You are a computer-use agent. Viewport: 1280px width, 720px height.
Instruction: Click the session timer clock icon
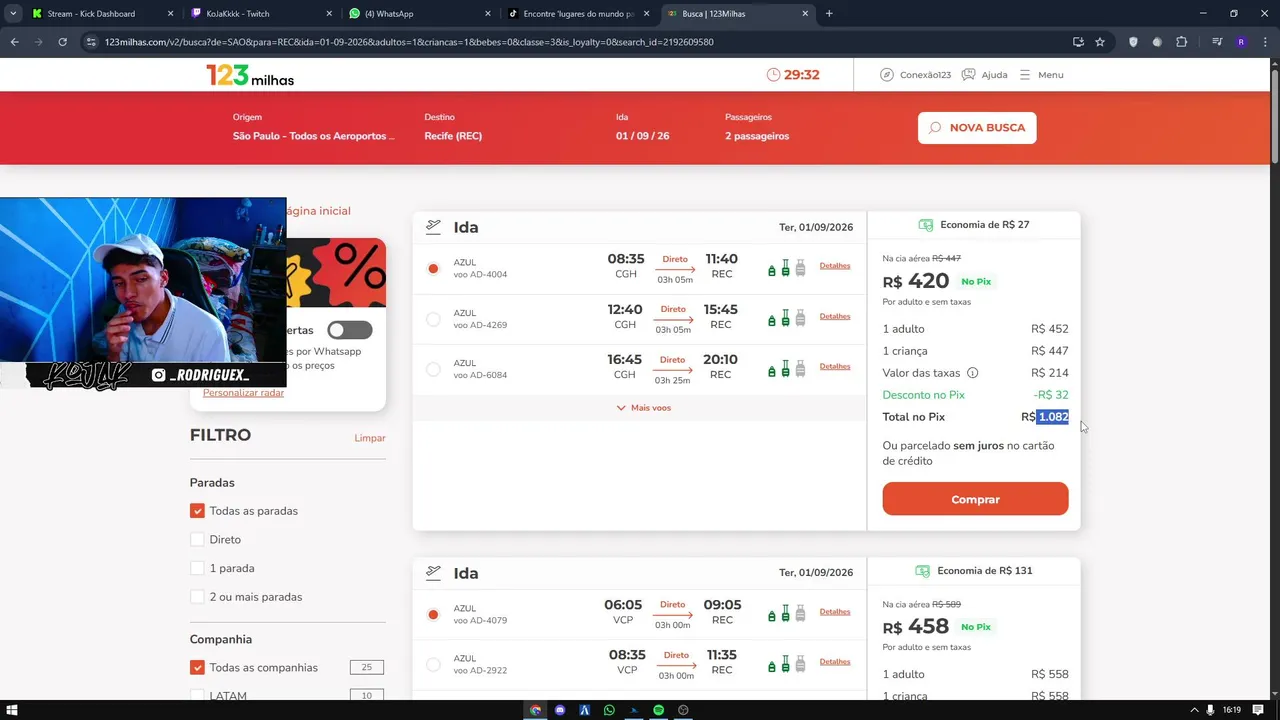pos(773,75)
